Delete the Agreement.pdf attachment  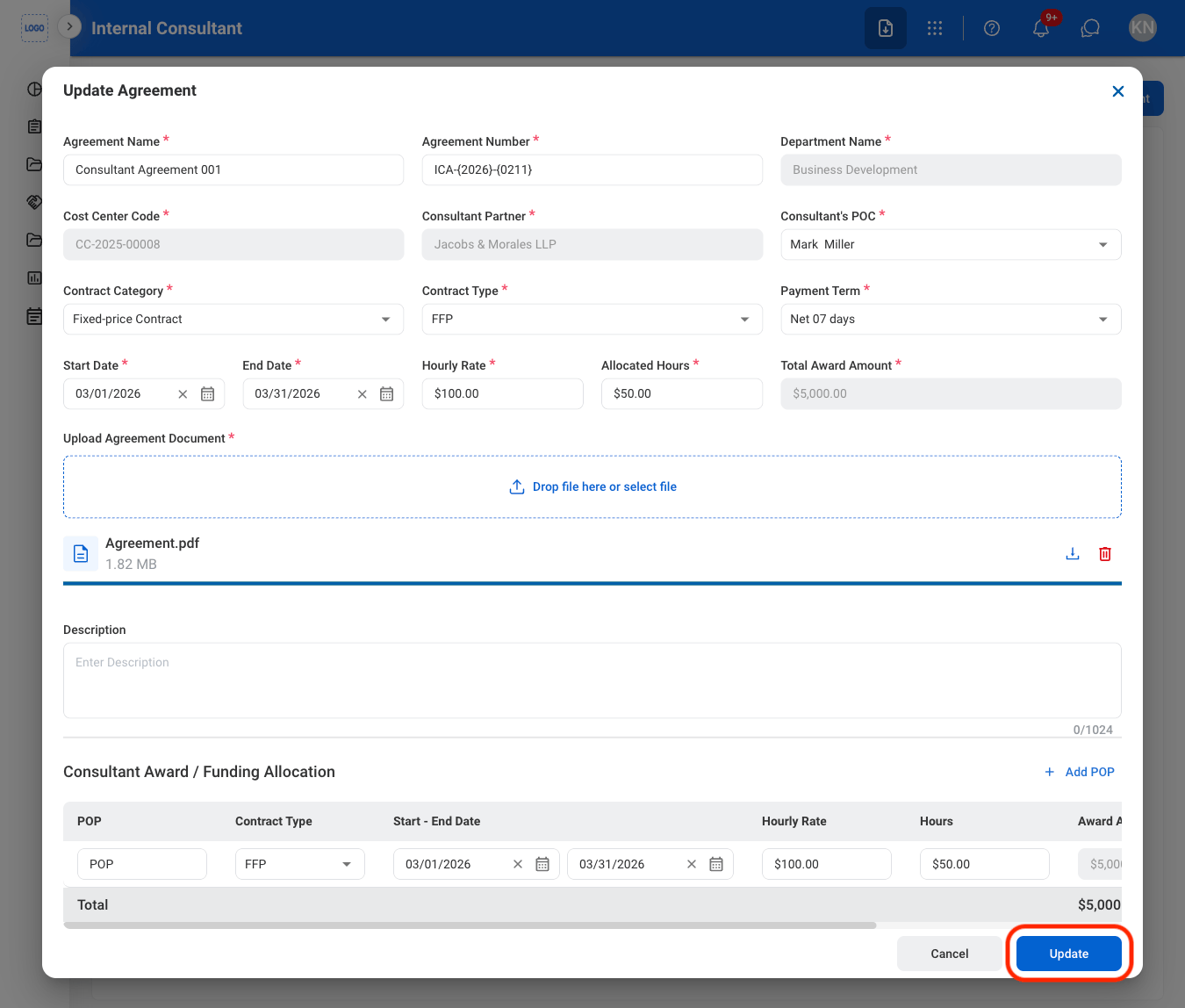(x=1105, y=554)
